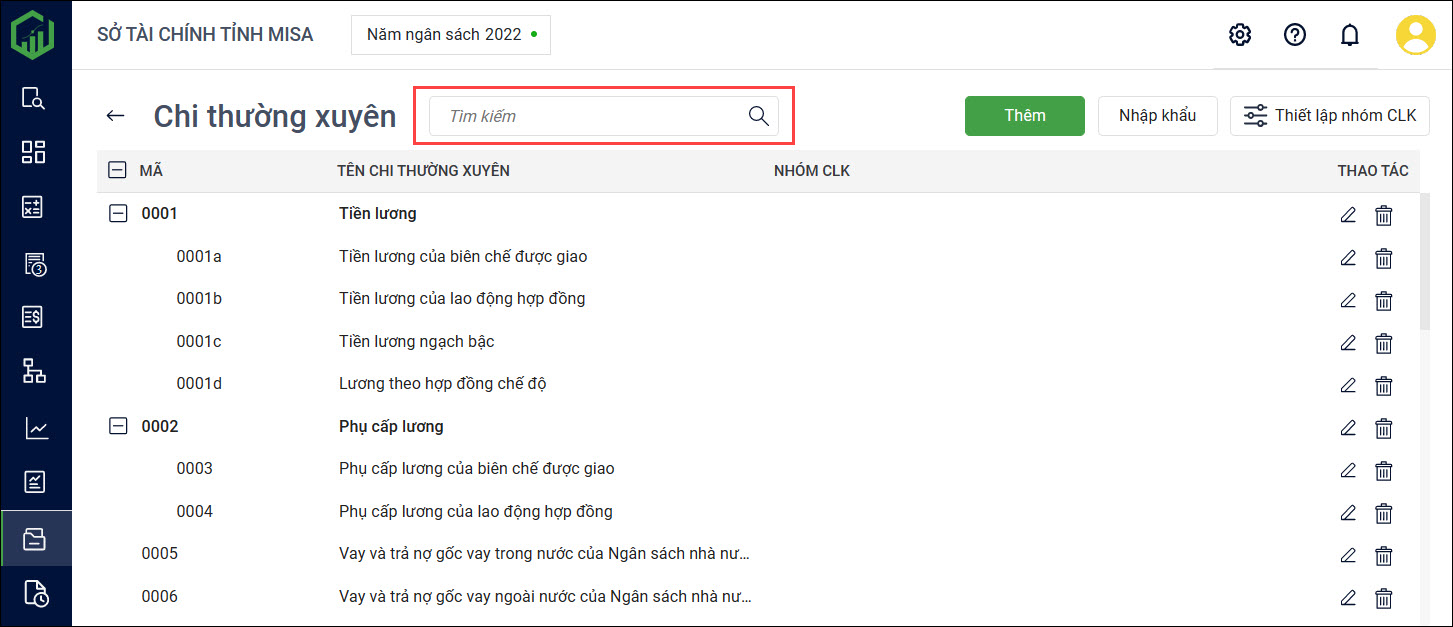Image resolution: width=1453 pixels, height=627 pixels.
Task: Collapse all rows via header minus box
Action: pyautogui.click(x=117, y=171)
